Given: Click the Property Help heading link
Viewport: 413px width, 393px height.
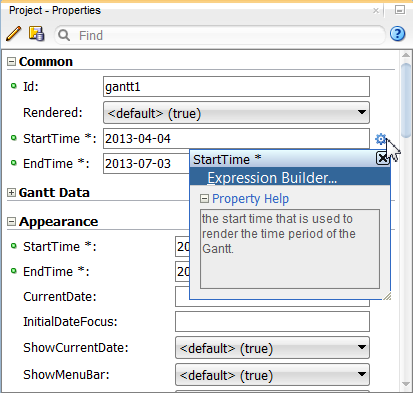Looking at the screenshot, I should coord(250,199).
